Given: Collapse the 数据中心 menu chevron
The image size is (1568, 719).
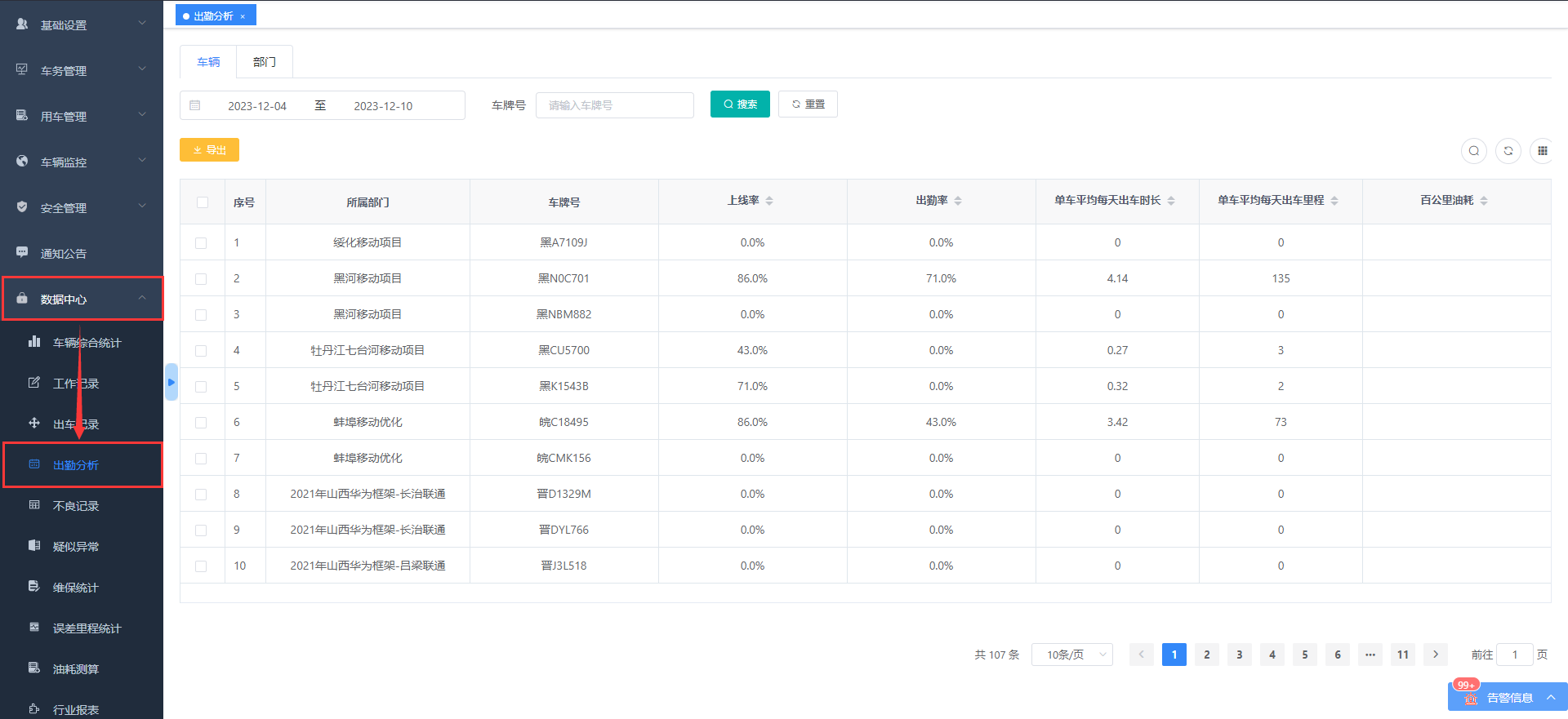Looking at the screenshot, I should (x=142, y=298).
